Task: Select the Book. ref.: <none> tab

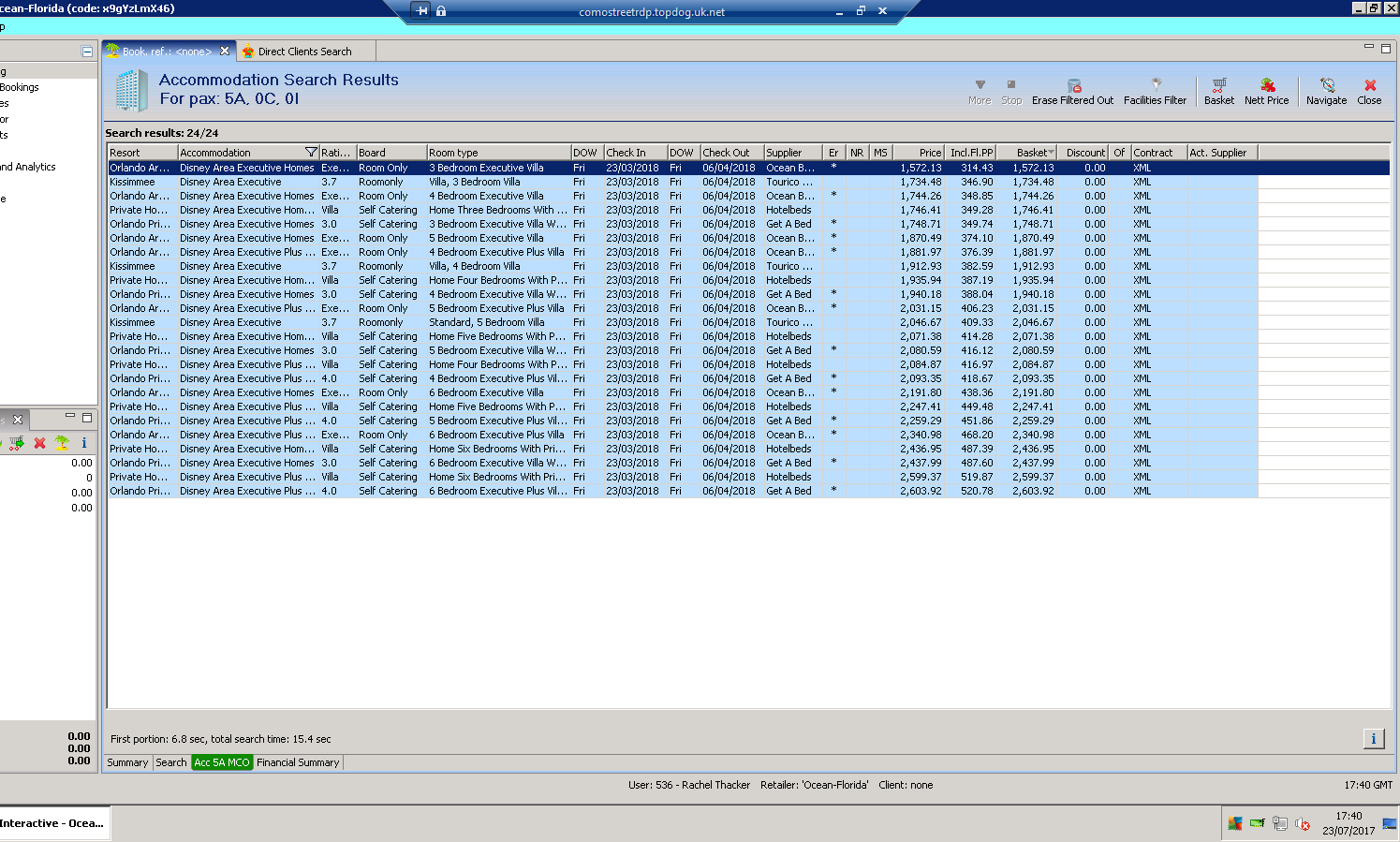Action: [x=167, y=52]
